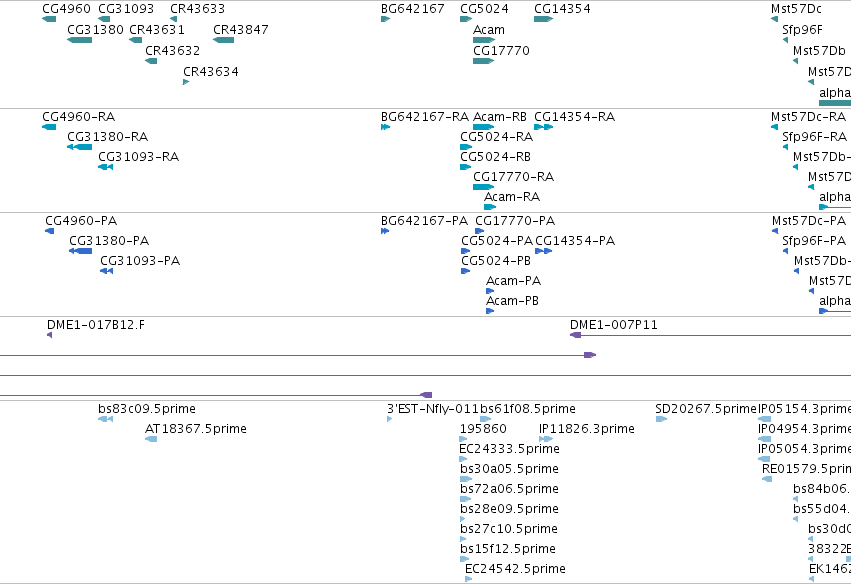Select the CG17770-PA protein label

point(515,221)
